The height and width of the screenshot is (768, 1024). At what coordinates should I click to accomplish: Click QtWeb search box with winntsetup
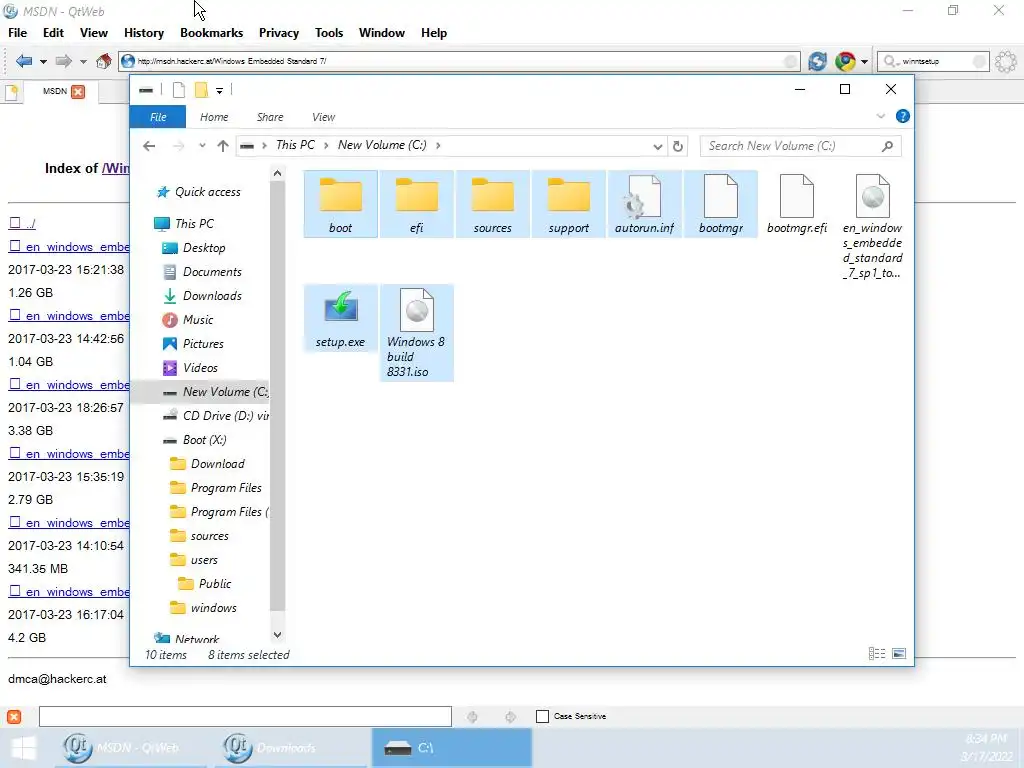point(933,61)
